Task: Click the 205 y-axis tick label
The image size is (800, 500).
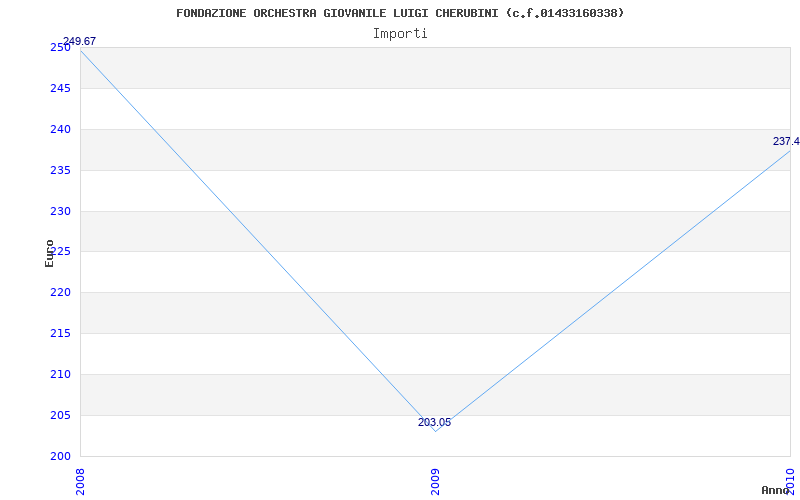Action: 60,415
